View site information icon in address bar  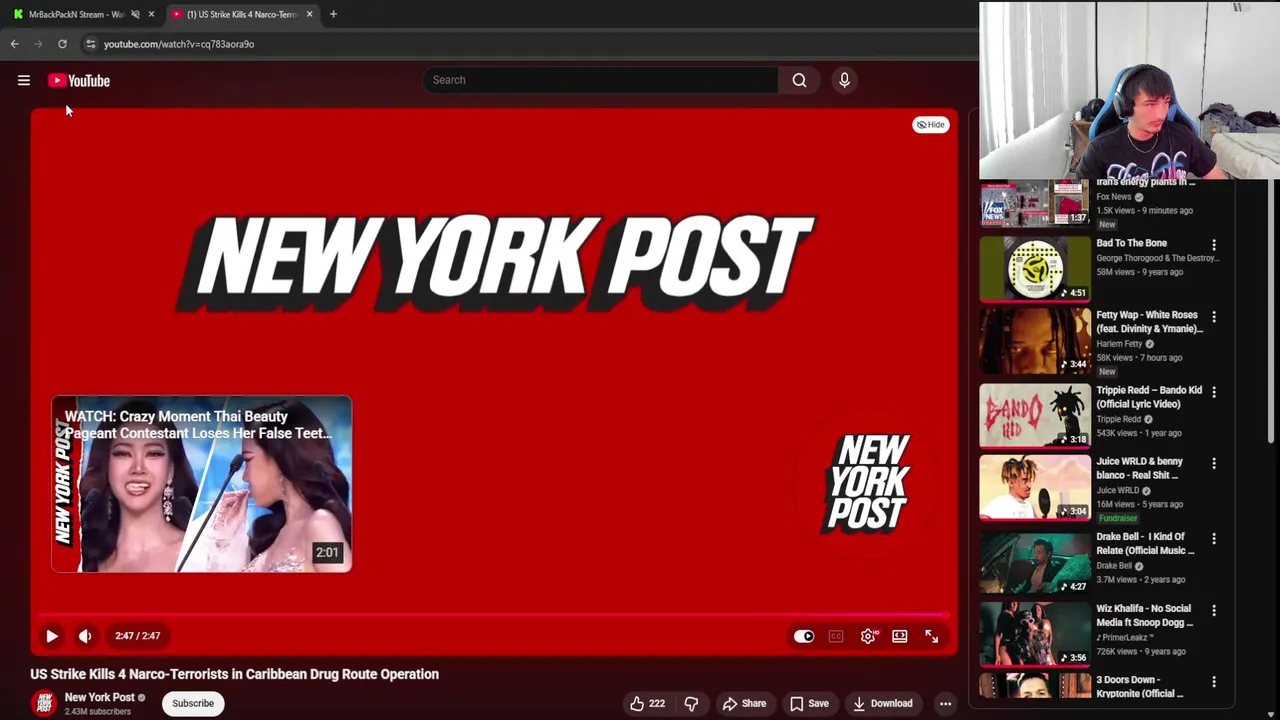click(90, 44)
